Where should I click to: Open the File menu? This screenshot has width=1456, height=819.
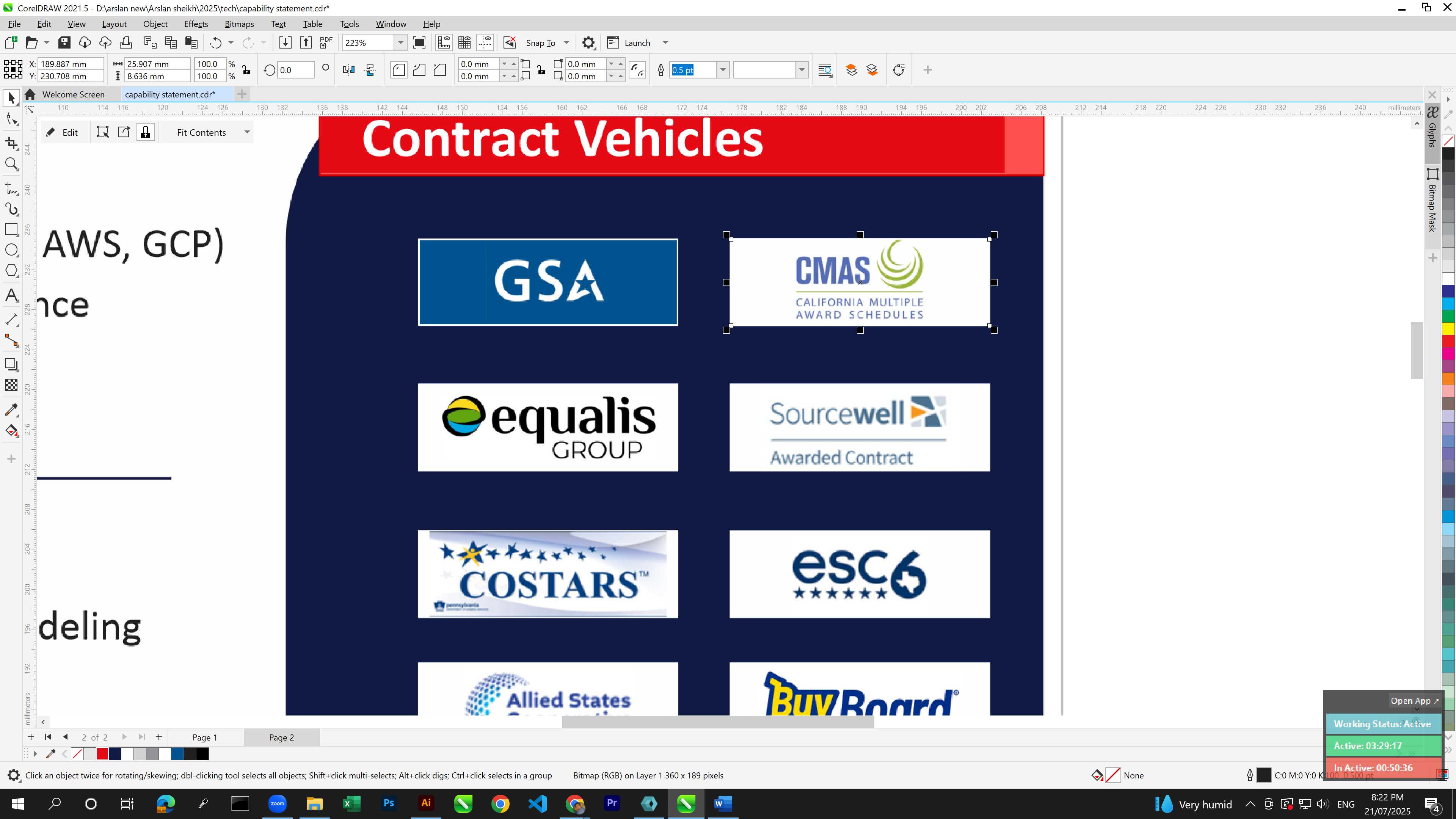(x=14, y=24)
